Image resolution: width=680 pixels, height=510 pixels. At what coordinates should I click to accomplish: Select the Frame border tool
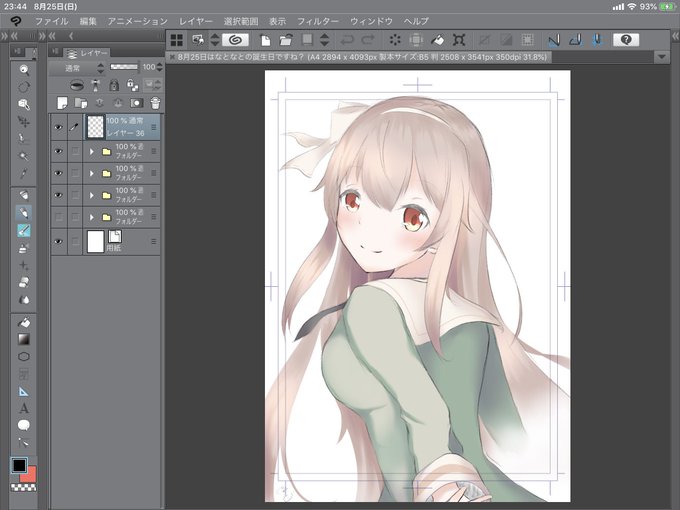point(24,374)
